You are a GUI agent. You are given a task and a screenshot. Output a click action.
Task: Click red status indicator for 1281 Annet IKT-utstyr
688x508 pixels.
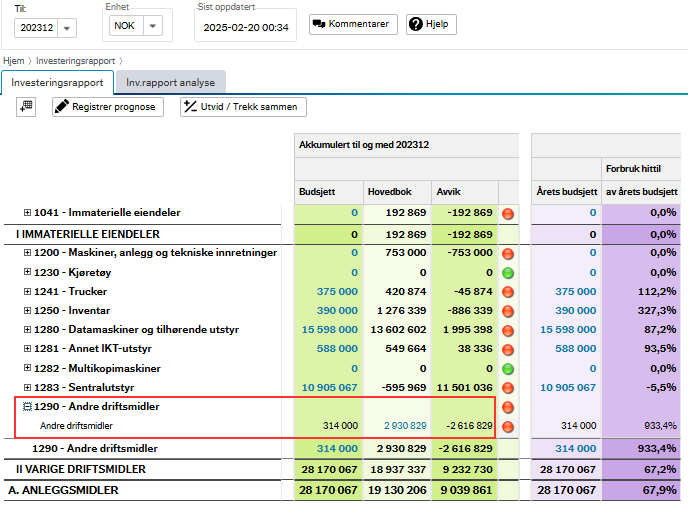coord(508,350)
